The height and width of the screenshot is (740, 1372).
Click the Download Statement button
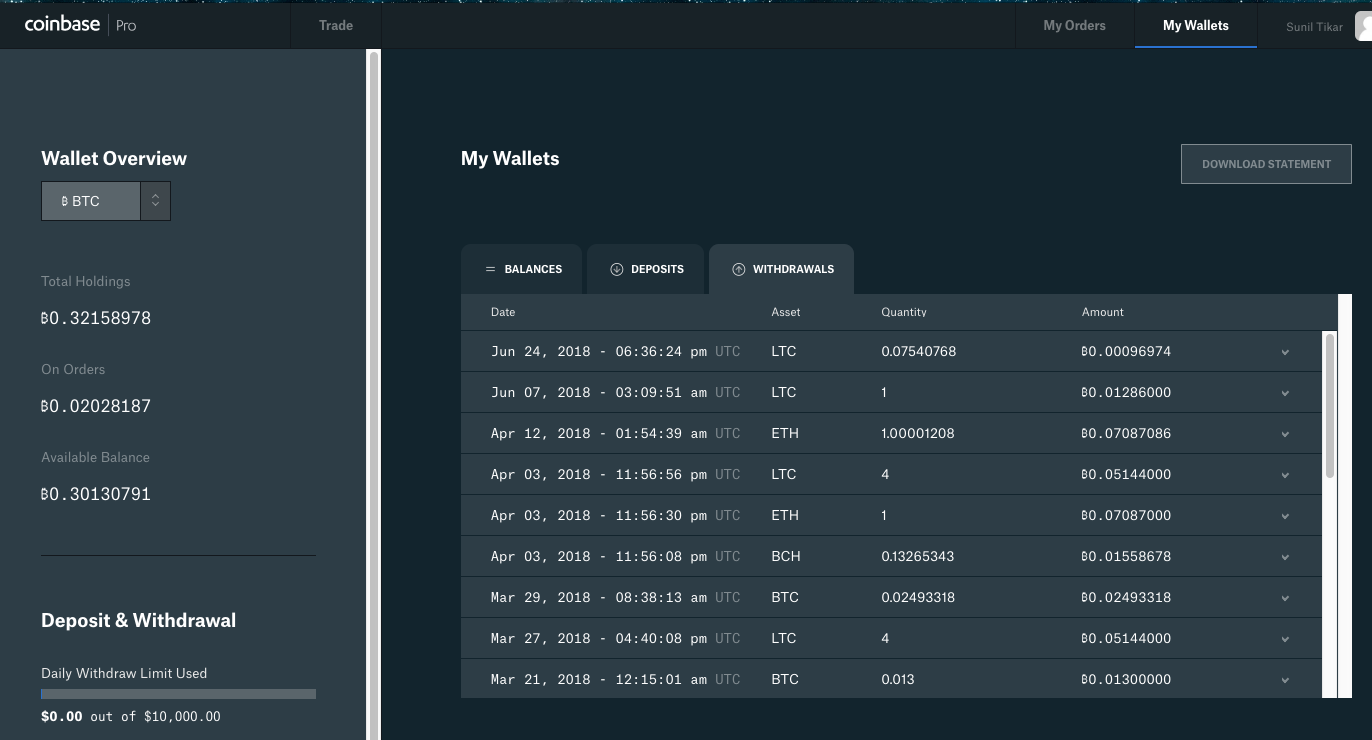click(1266, 164)
